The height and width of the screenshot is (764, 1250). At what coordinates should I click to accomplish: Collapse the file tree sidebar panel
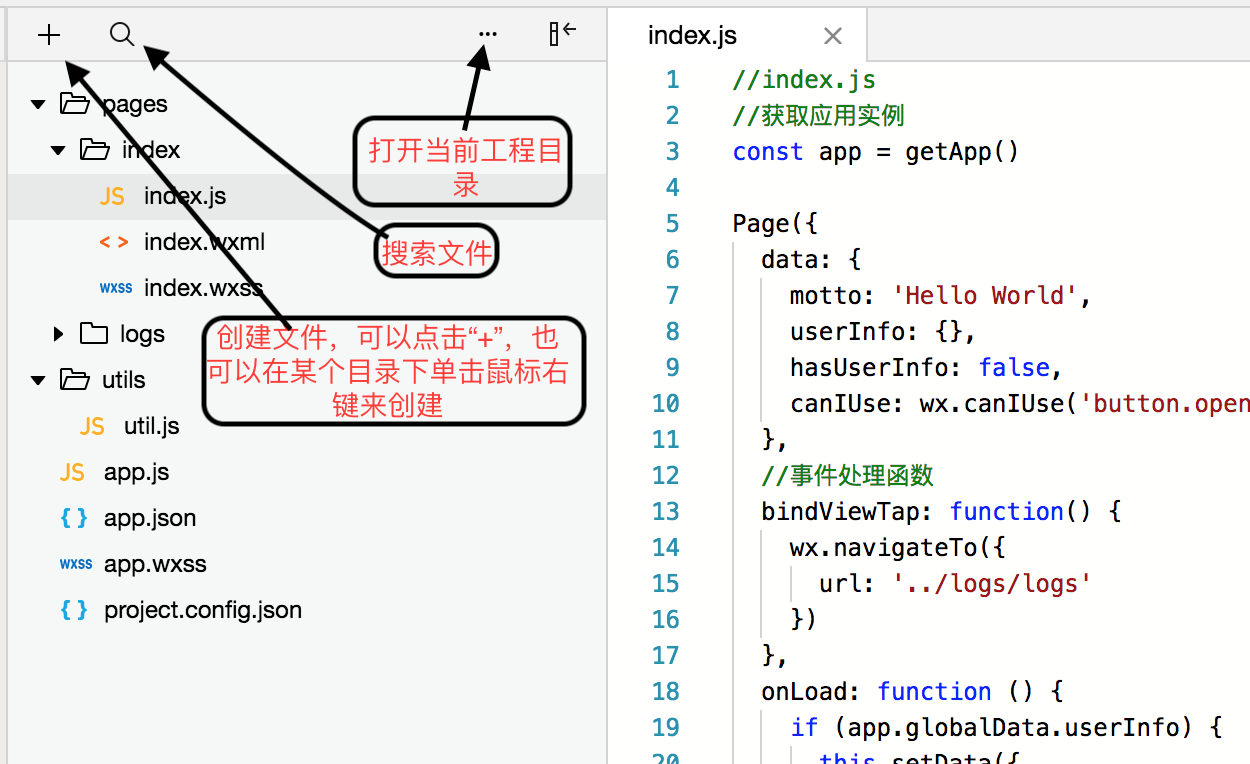pyautogui.click(x=563, y=33)
